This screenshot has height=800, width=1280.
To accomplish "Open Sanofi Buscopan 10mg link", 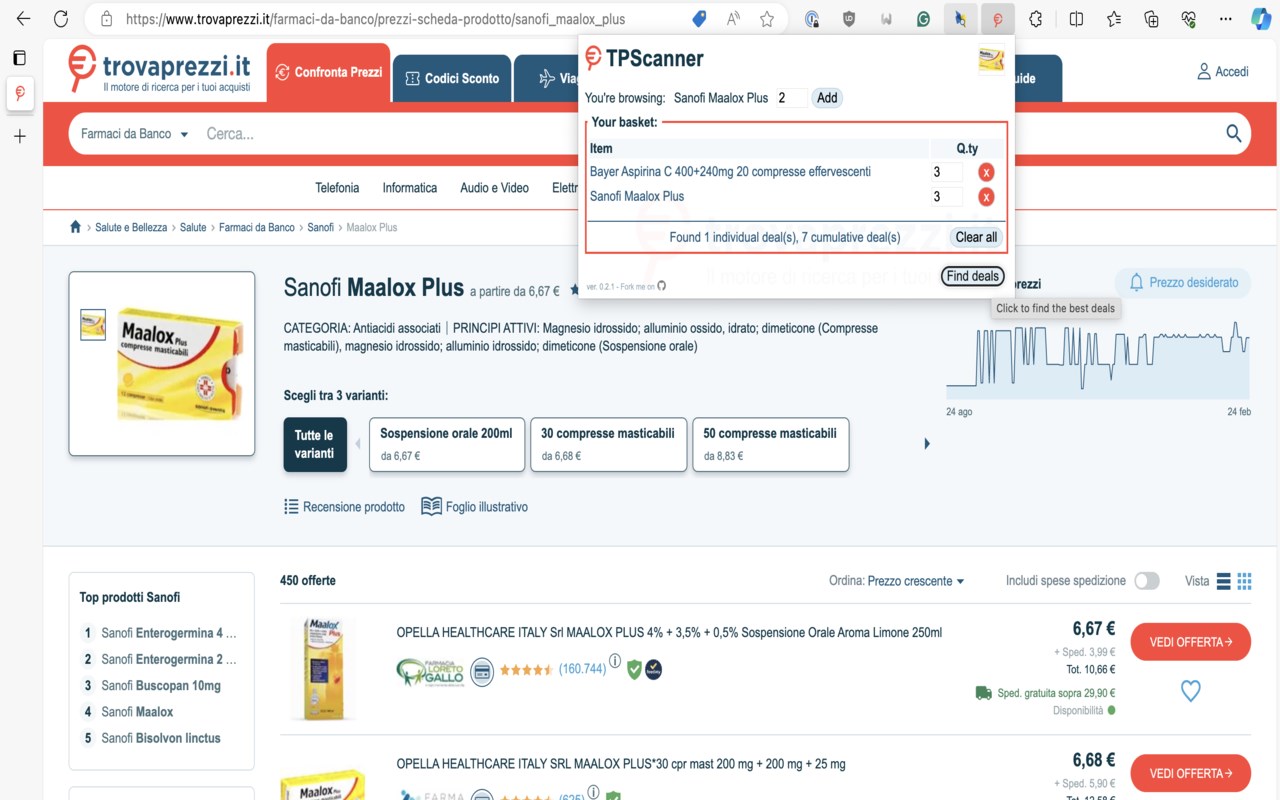I will 161,686.
